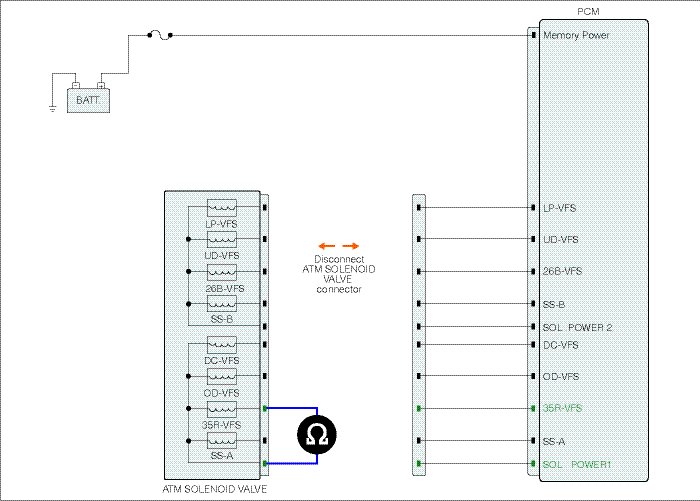Click the battery negative terminal
Viewport: 700px width, 501px height.
tap(76, 85)
